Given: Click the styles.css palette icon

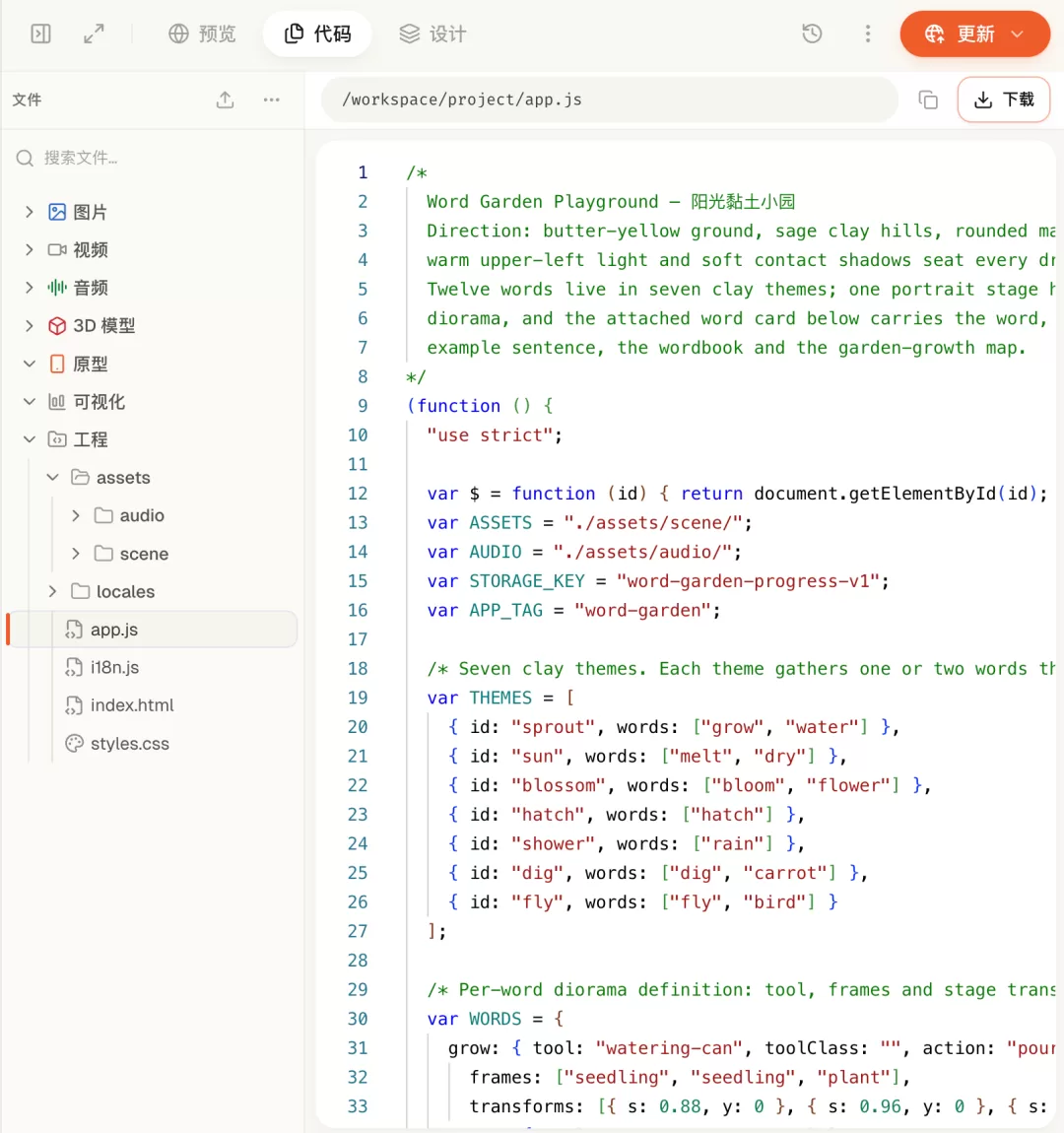Looking at the screenshot, I should [x=75, y=744].
